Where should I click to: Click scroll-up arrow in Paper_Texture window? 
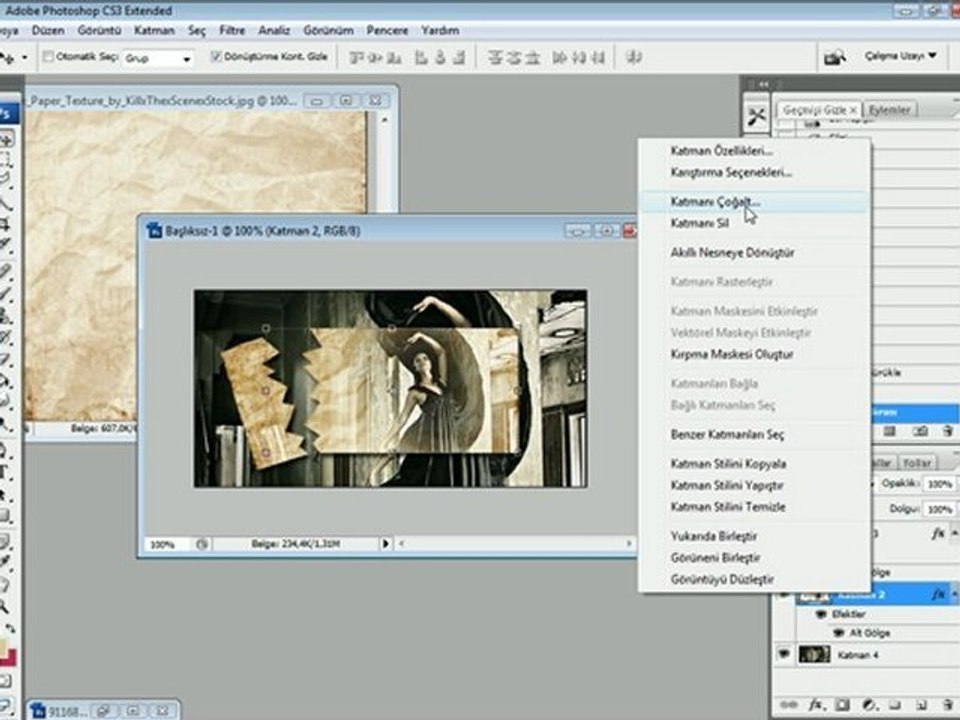[384, 119]
